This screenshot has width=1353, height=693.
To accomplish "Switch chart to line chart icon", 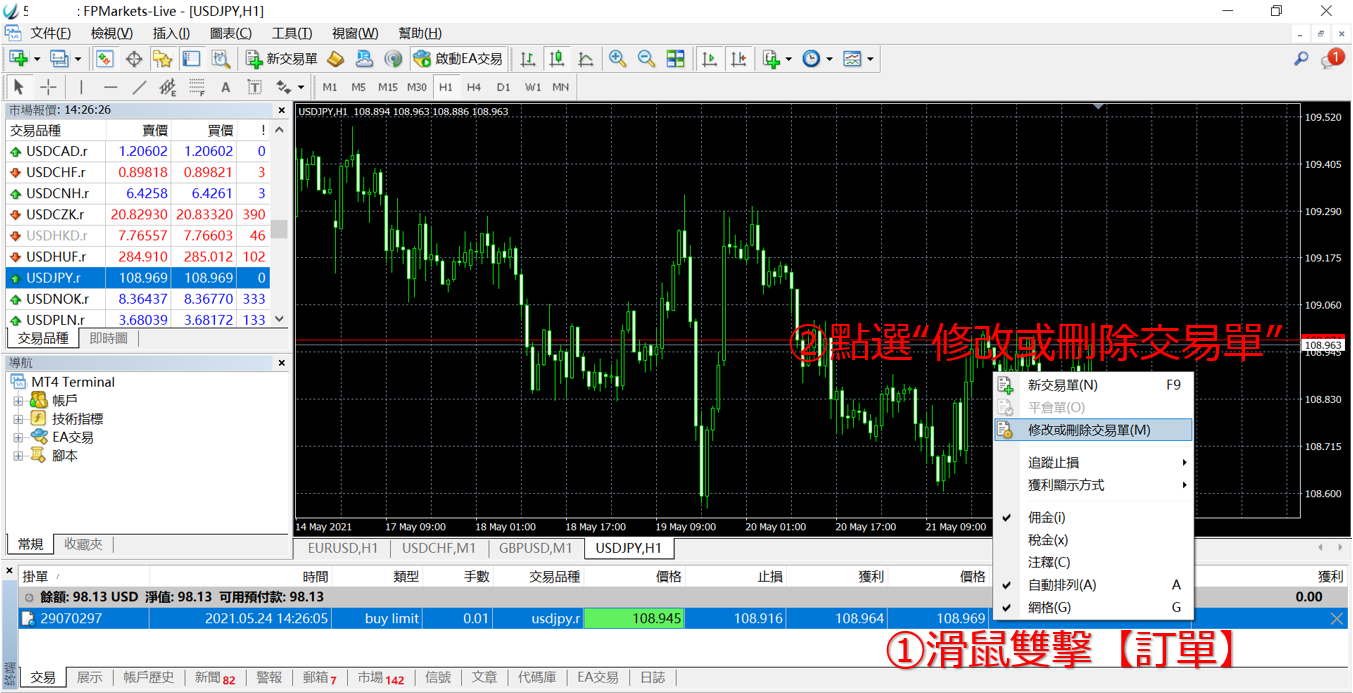I will click(x=586, y=59).
